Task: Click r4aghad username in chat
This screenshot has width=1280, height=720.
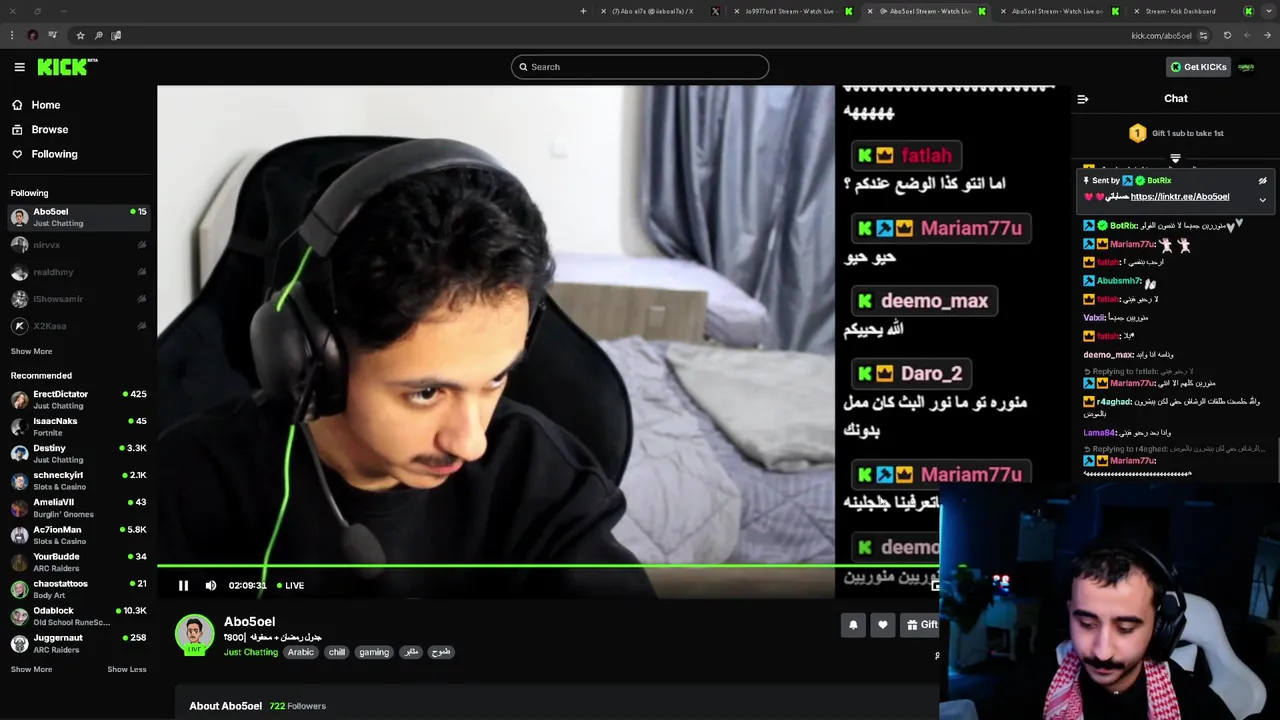Action: coord(1114,402)
